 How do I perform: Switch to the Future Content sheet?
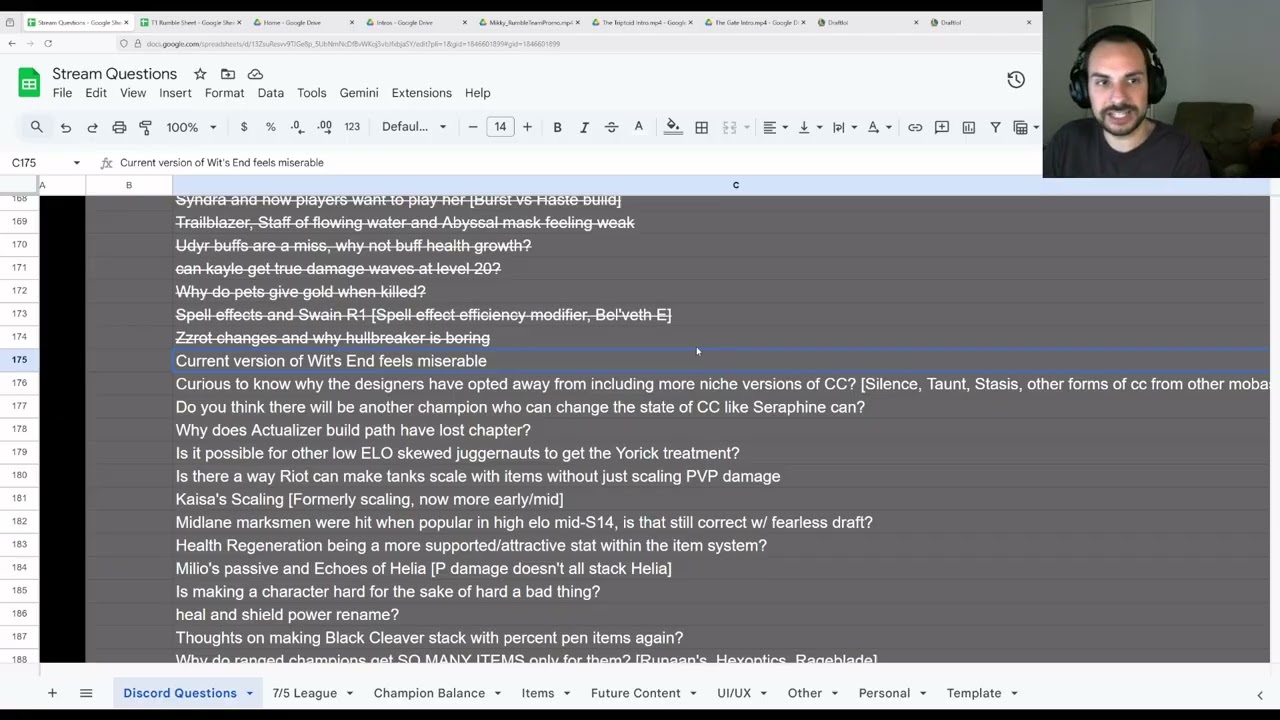635,693
